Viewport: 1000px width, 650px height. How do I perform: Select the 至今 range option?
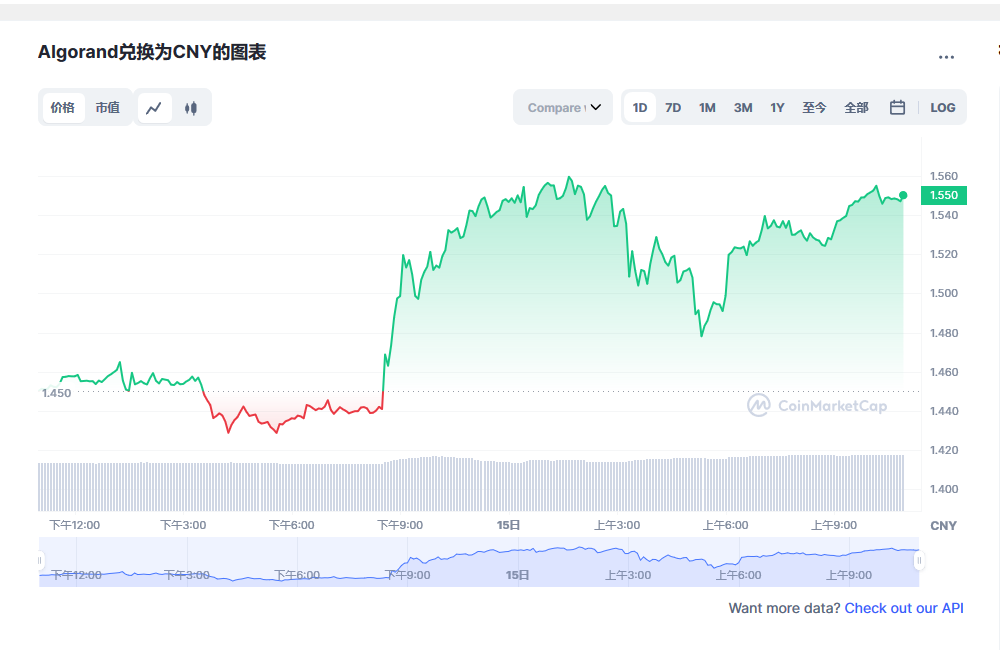(815, 107)
